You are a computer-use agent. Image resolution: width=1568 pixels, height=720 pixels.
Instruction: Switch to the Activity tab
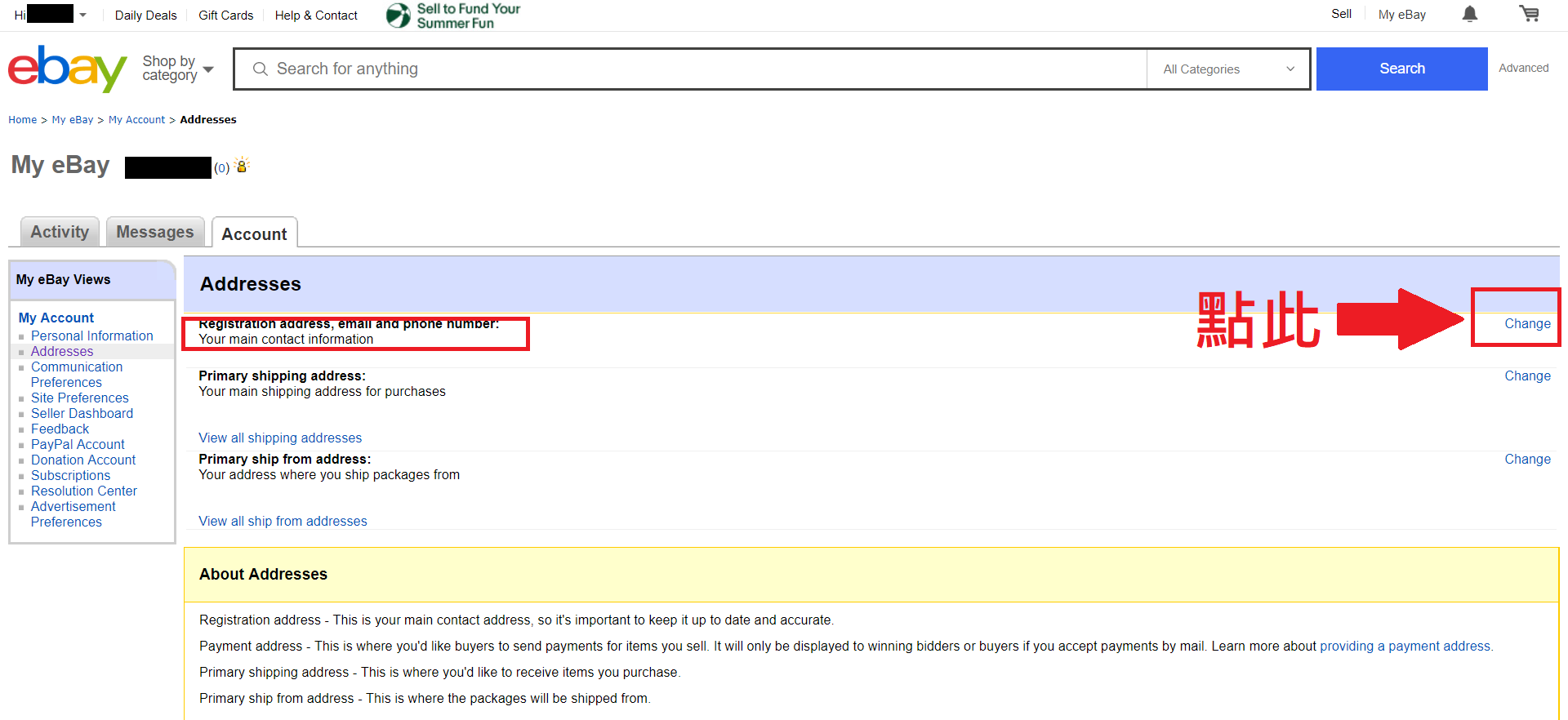click(60, 232)
